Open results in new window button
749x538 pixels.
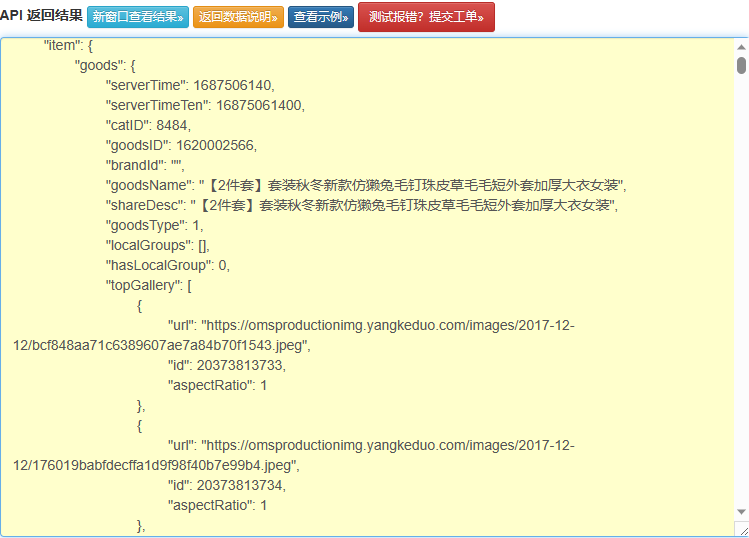[138, 17]
